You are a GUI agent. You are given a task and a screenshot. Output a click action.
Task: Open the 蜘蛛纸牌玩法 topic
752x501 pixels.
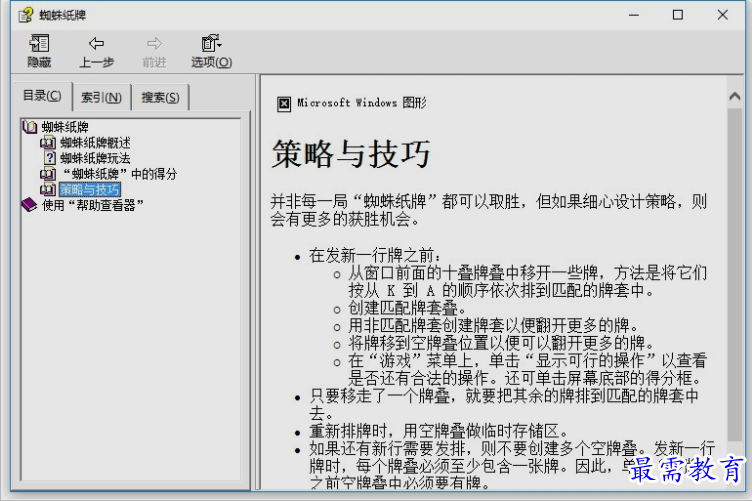coord(95,158)
